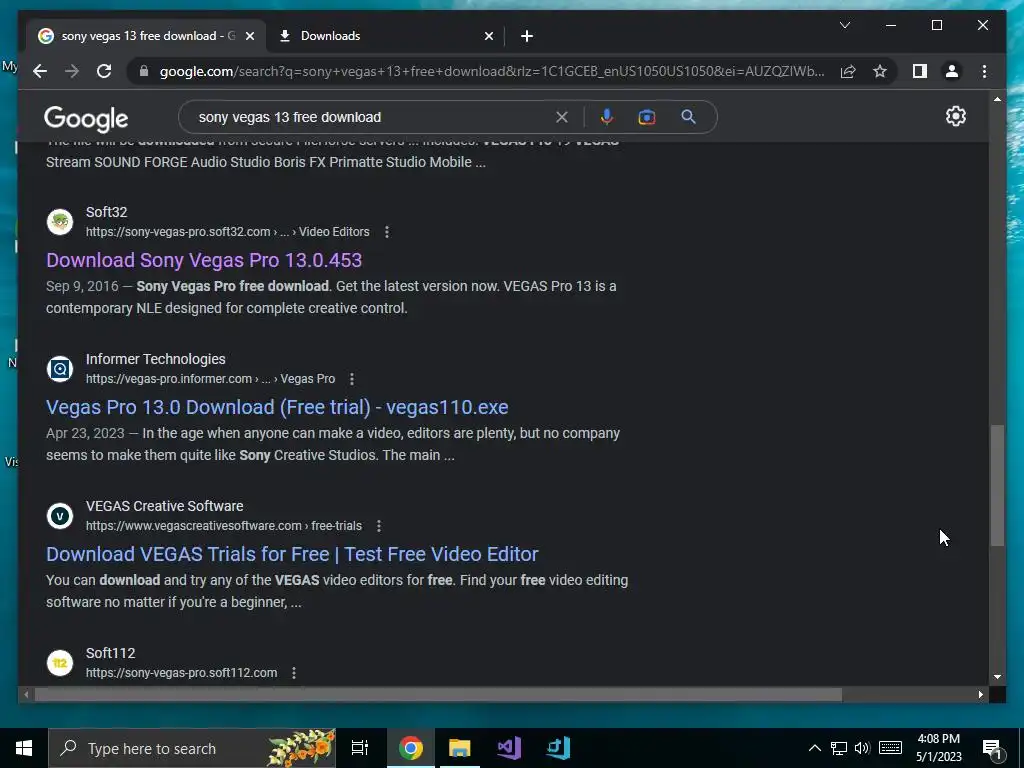
Task: Open more options for VEGAS Creative Software result
Action: coord(379,526)
